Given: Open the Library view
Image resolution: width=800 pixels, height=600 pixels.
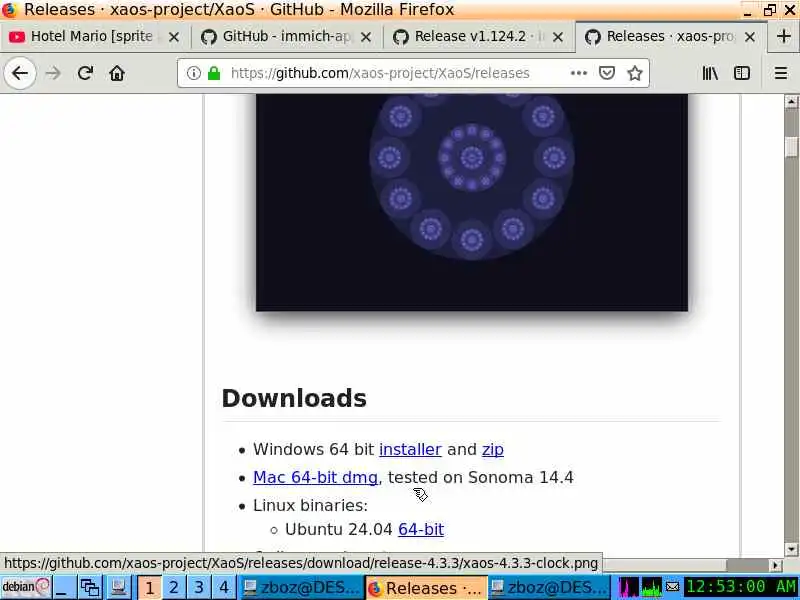Looking at the screenshot, I should [710, 73].
